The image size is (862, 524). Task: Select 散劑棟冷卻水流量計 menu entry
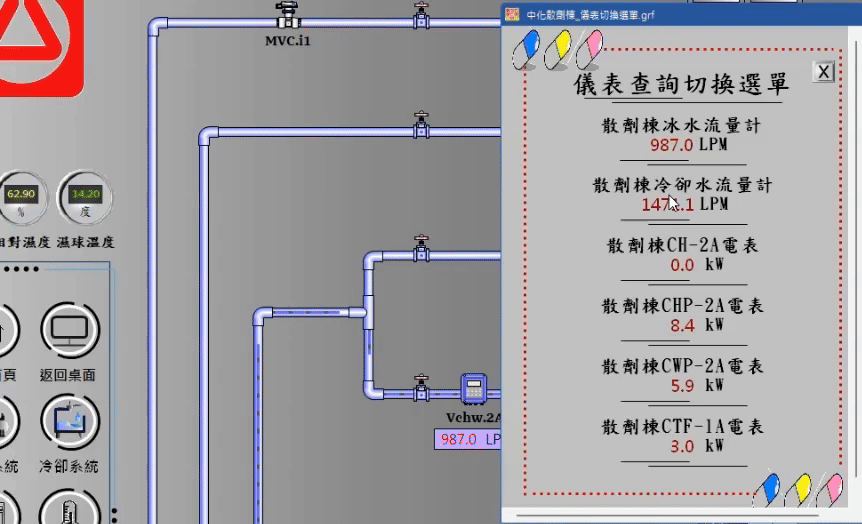pyautogui.click(x=682, y=185)
